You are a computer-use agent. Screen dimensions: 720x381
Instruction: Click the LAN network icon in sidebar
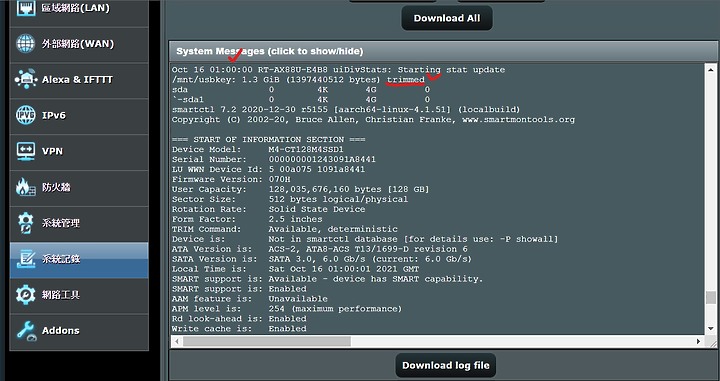point(26,8)
